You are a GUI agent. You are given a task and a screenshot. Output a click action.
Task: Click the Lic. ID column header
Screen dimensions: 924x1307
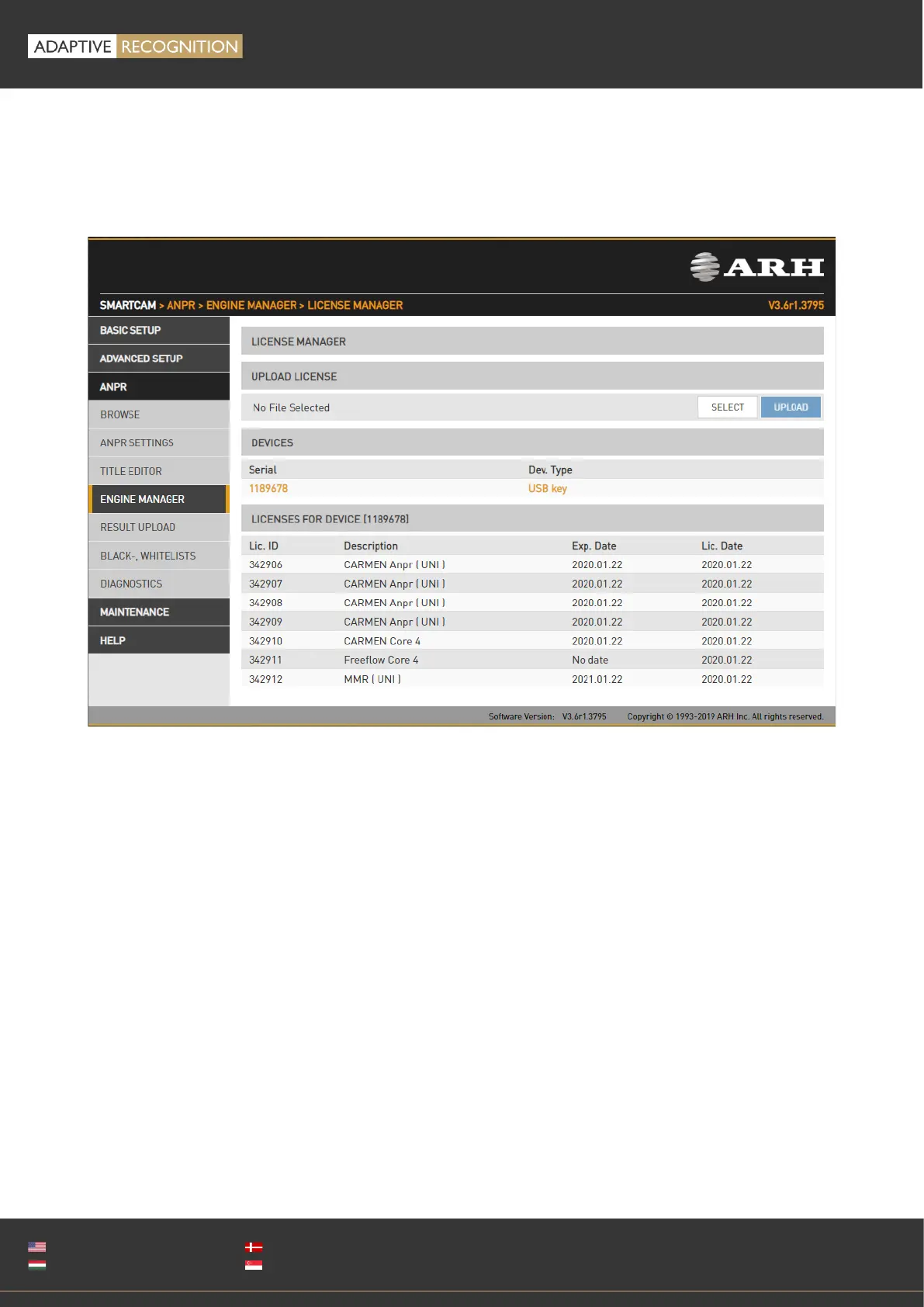264,546
